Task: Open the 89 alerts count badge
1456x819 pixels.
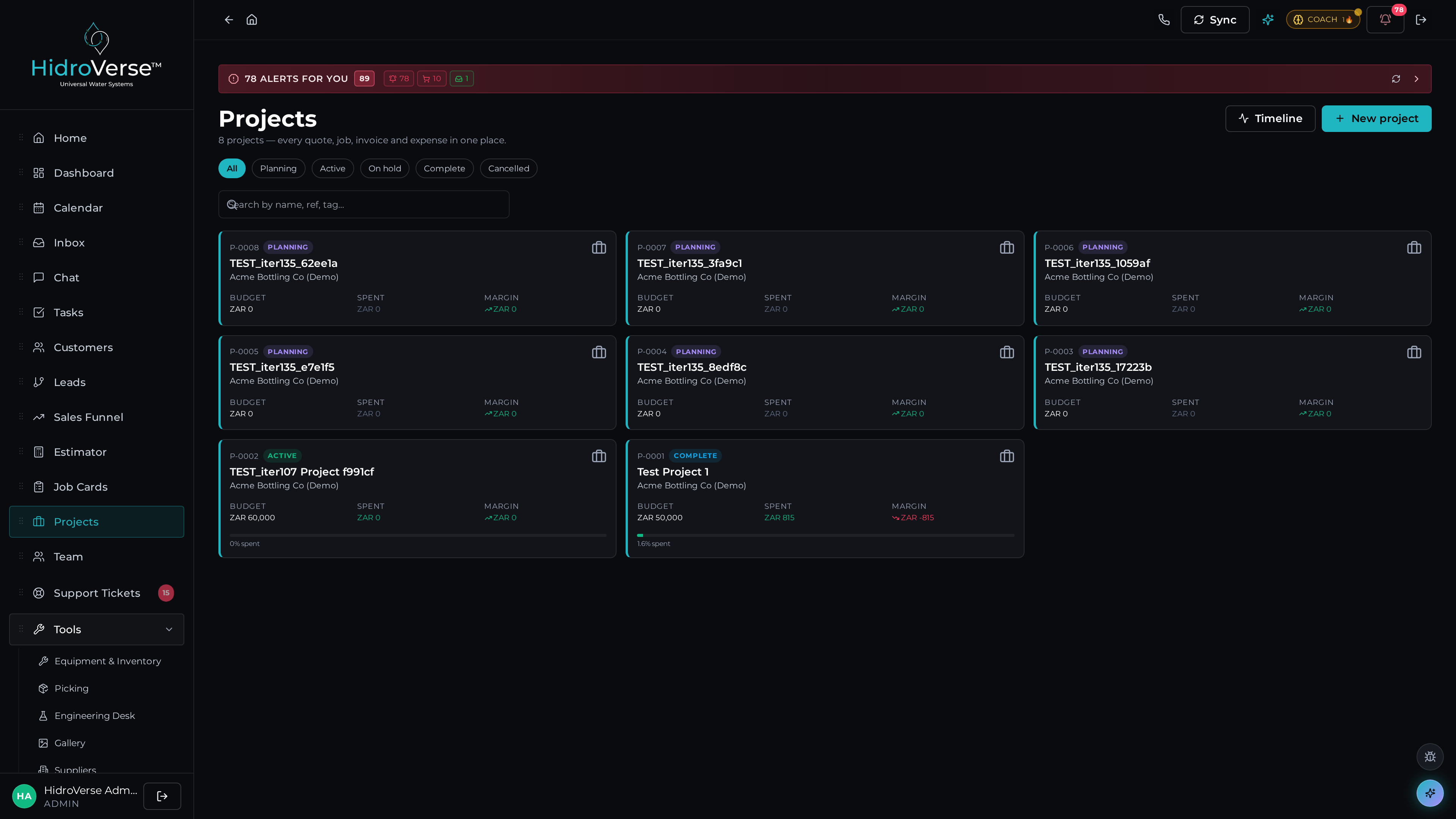Action: click(364, 78)
